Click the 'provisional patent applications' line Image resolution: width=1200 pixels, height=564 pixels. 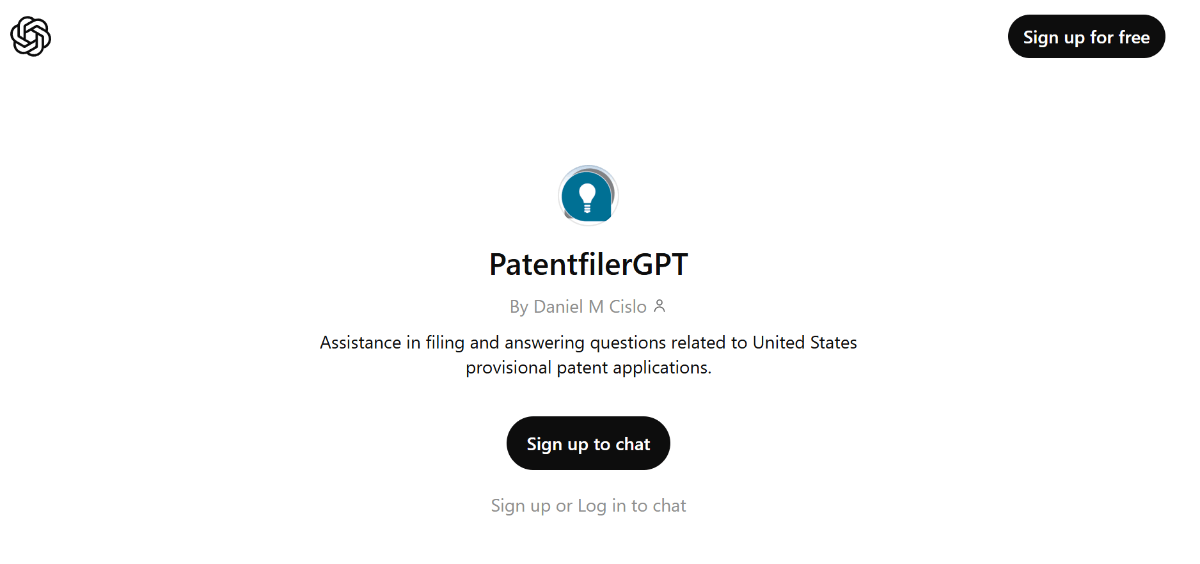[588, 368]
